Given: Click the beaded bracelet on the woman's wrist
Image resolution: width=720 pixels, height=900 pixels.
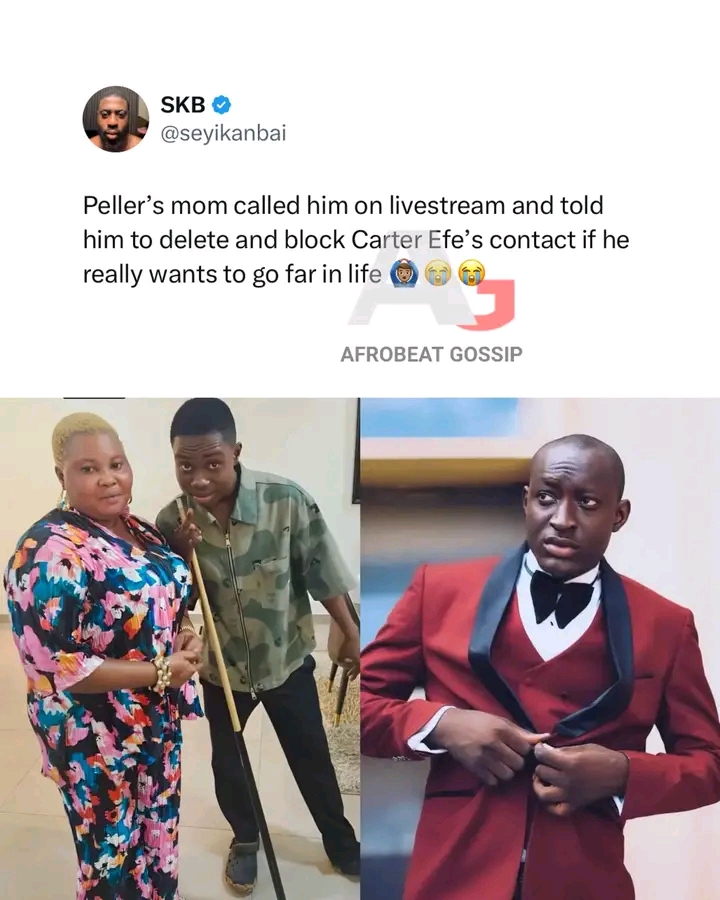Looking at the screenshot, I should tap(161, 673).
